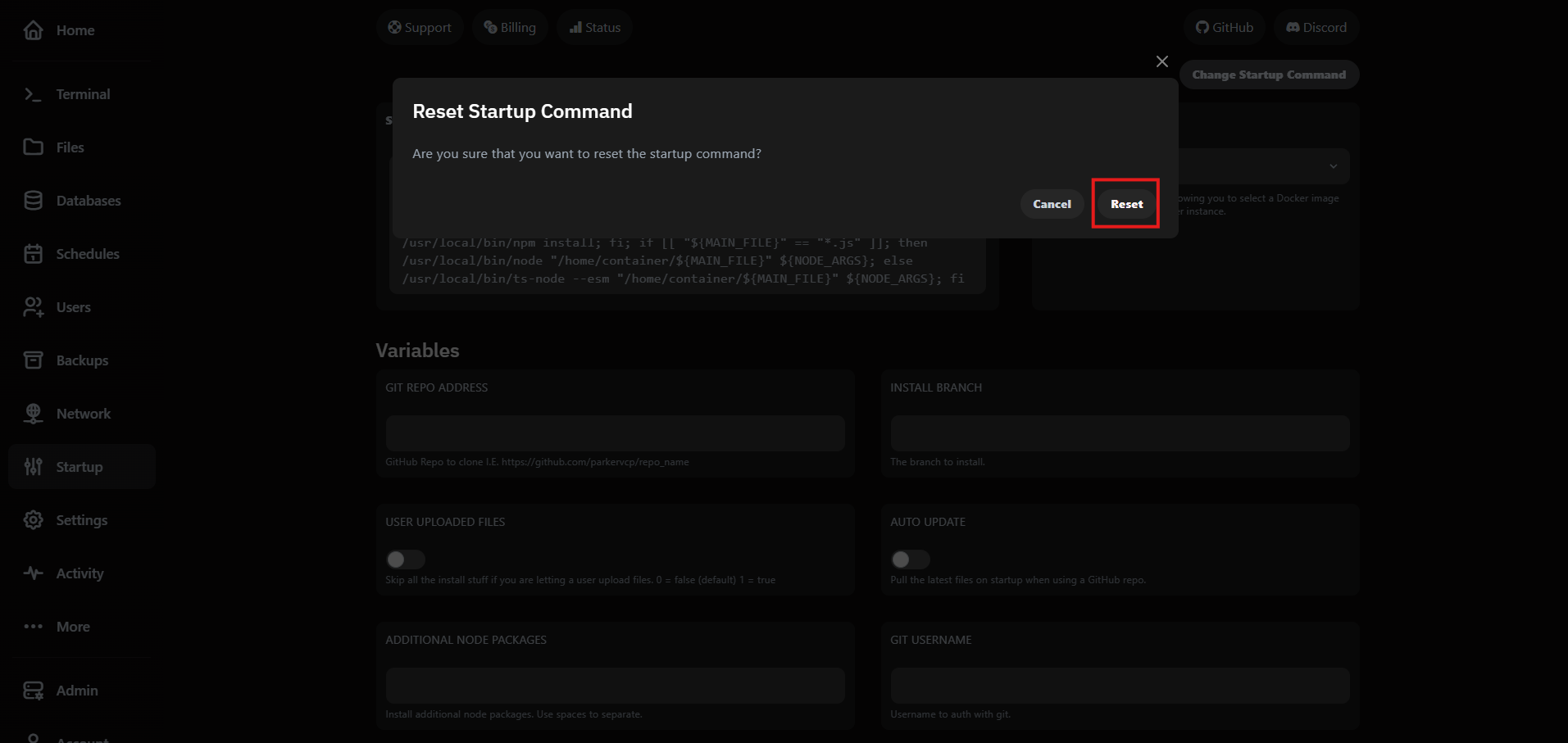Select the Files sidebar icon

coord(33,147)
